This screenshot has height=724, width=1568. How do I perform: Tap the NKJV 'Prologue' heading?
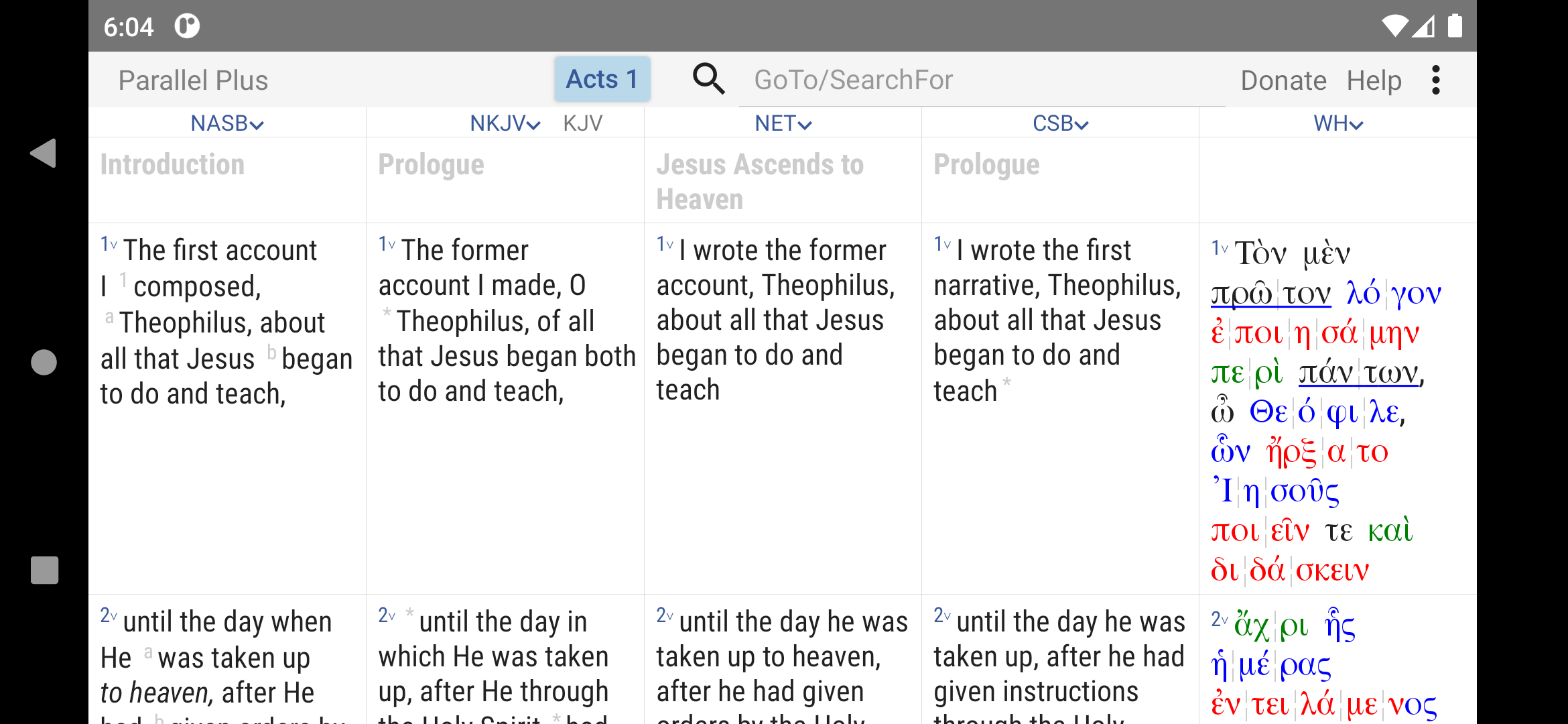tap(431, 165)
